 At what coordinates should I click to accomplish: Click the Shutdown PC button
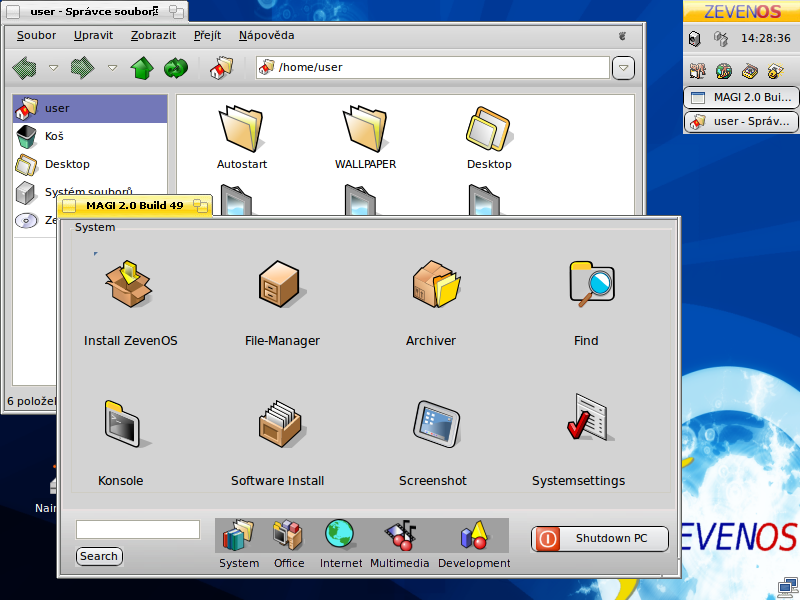coord(599,539)
